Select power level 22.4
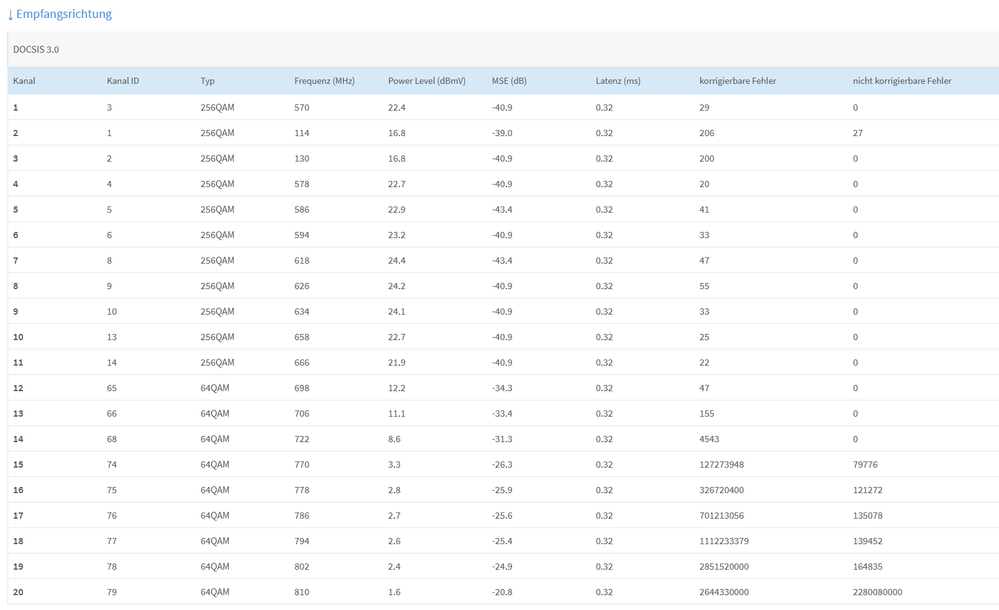The width and height of the screenshot is (999, 610). (x=397, y=108)
